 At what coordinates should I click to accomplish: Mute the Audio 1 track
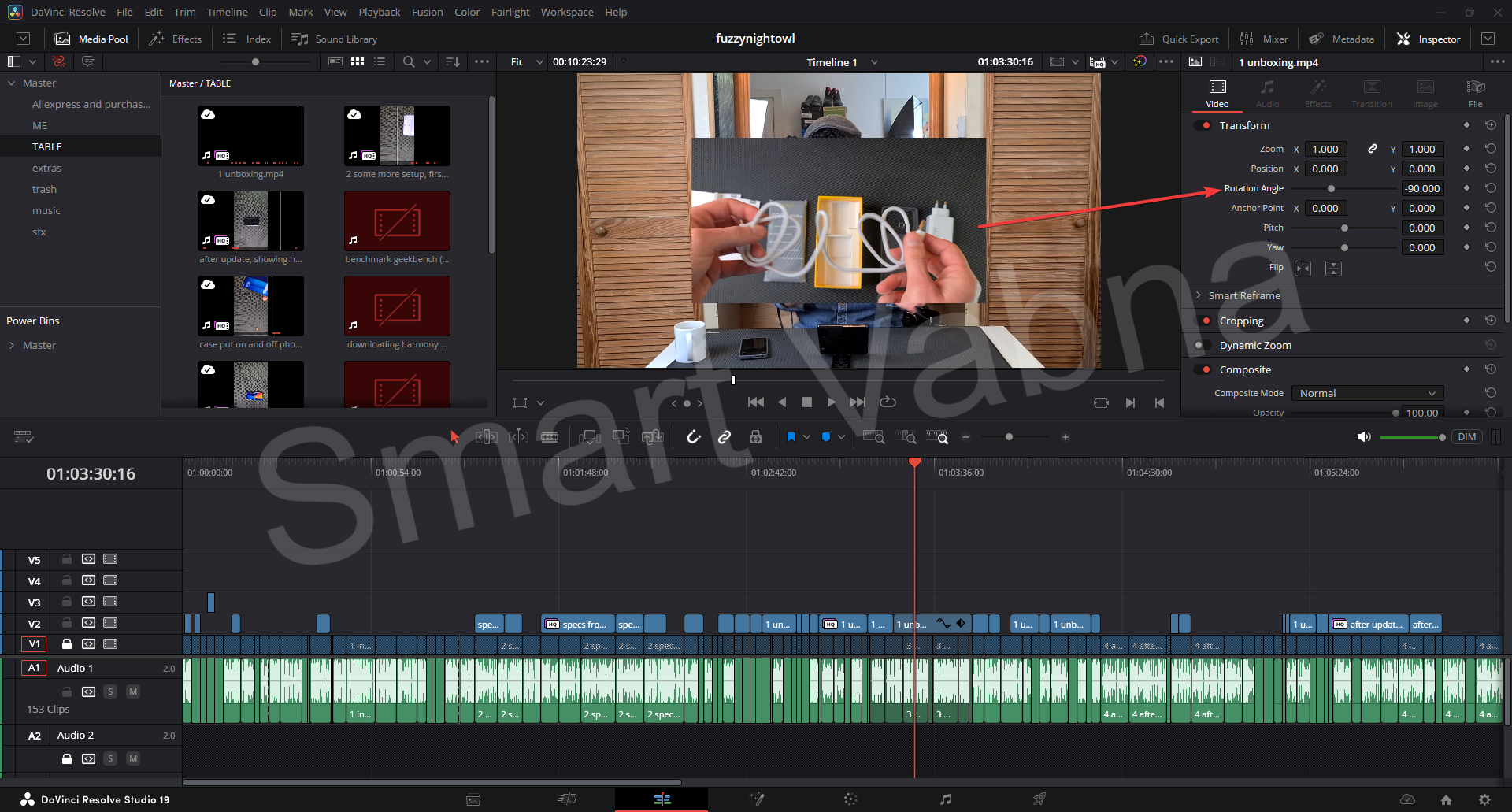tap(133, 691)
